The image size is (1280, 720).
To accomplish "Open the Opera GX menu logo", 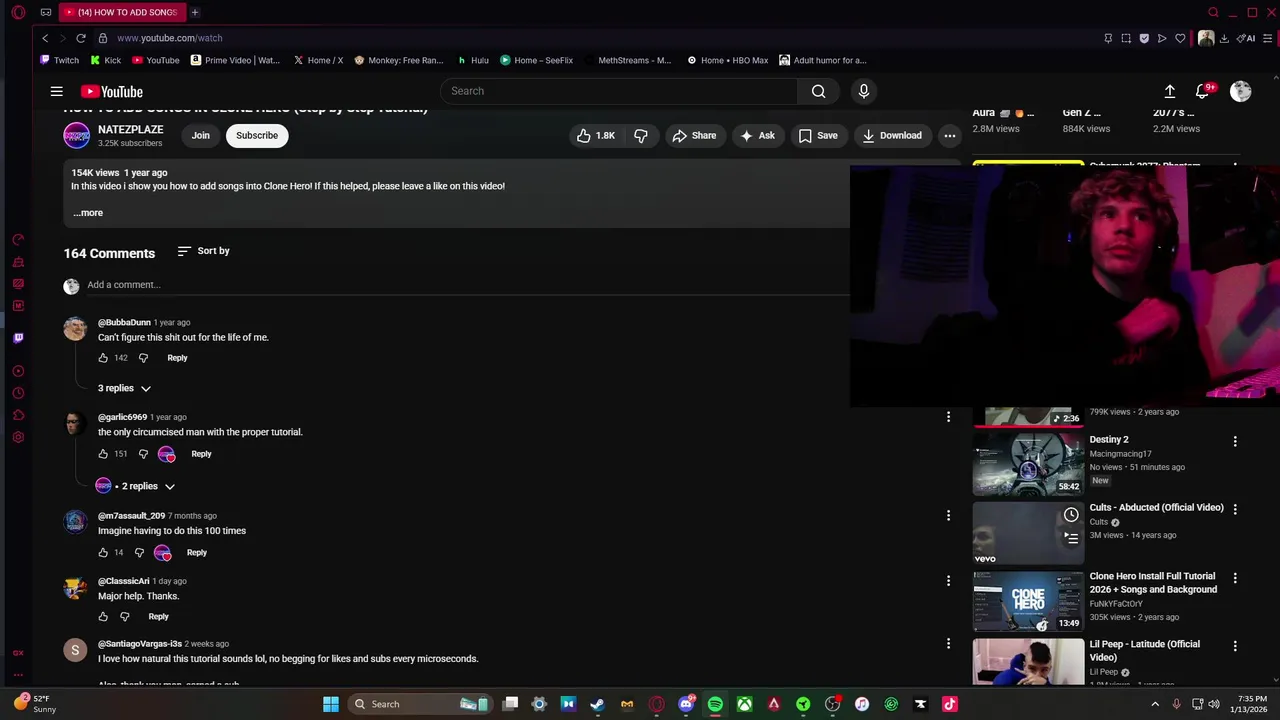I will coord(18,12).
